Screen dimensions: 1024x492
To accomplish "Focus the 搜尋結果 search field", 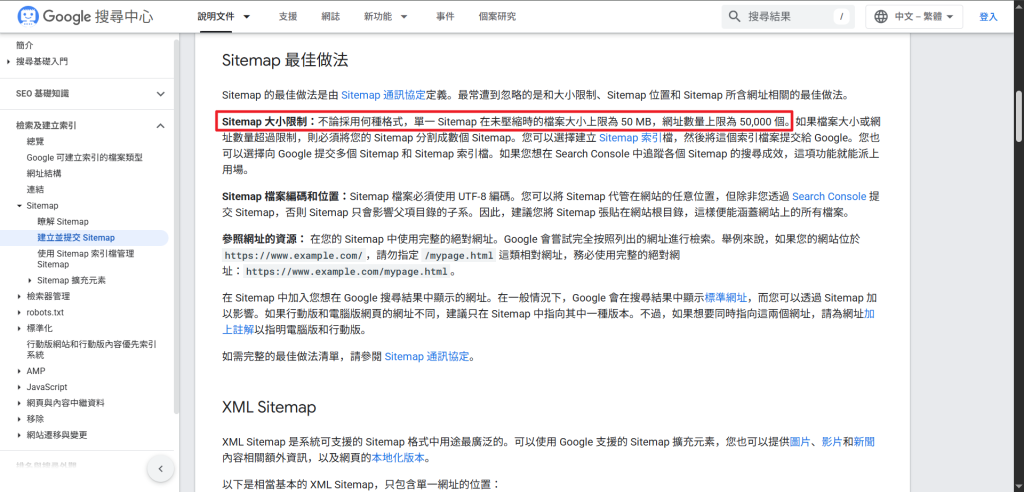I will click(x=788, y=16).
